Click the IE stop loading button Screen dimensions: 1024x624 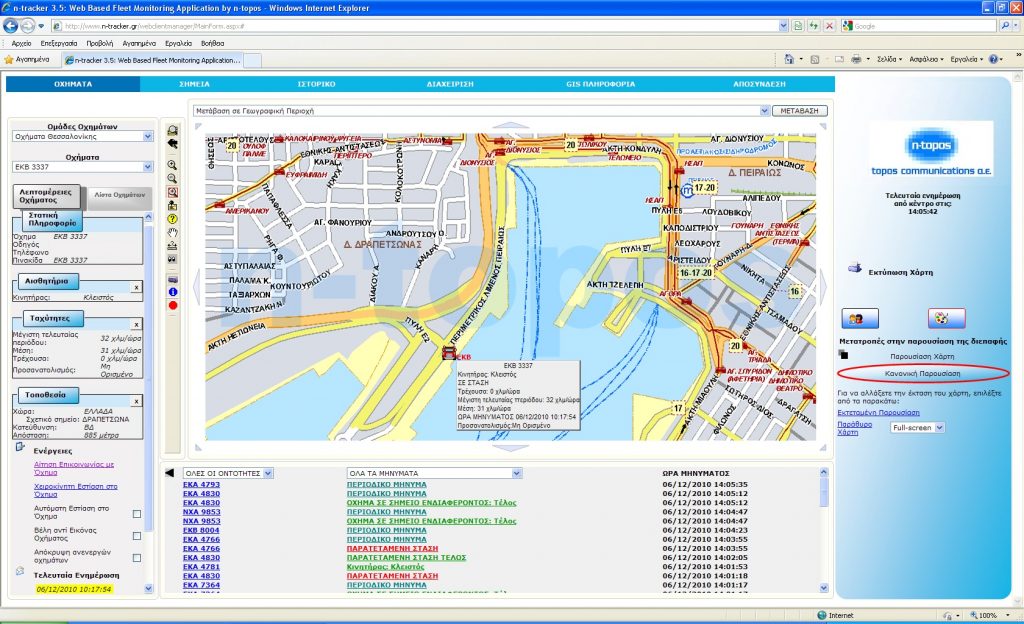(x=829, y=26)
